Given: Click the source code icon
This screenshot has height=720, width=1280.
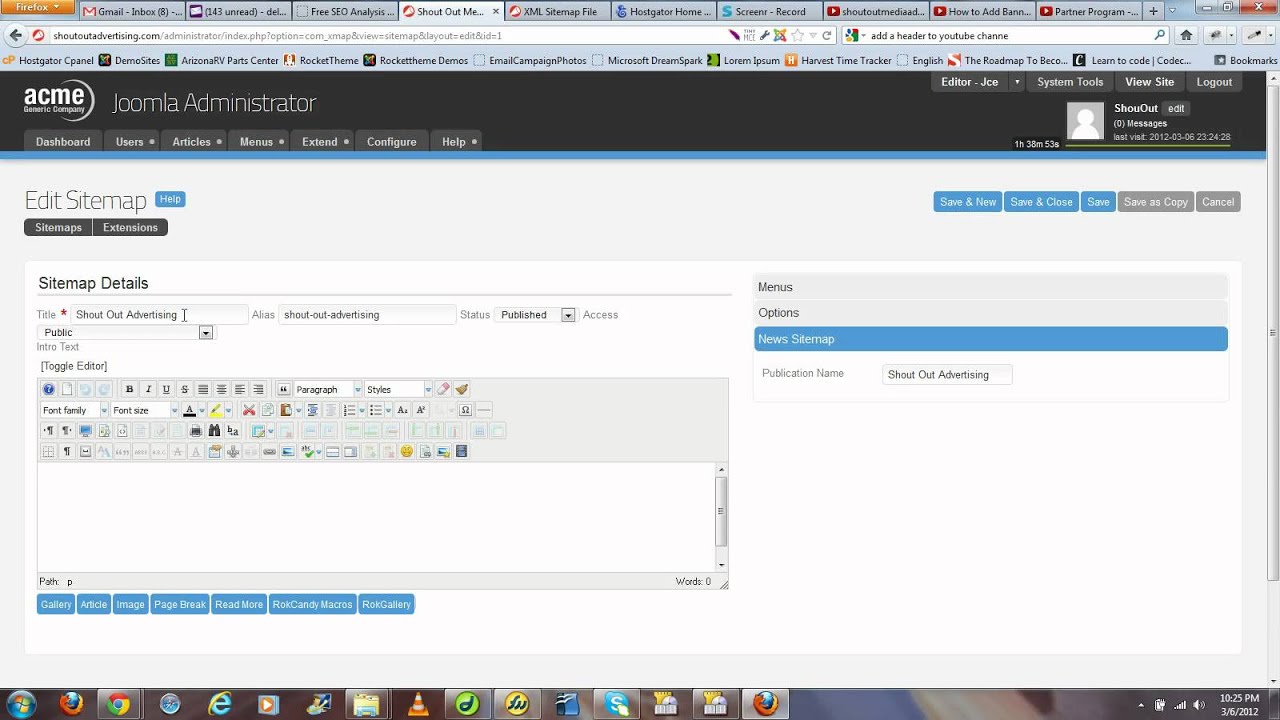Looking at the screenshot, I should coord(122,431).
